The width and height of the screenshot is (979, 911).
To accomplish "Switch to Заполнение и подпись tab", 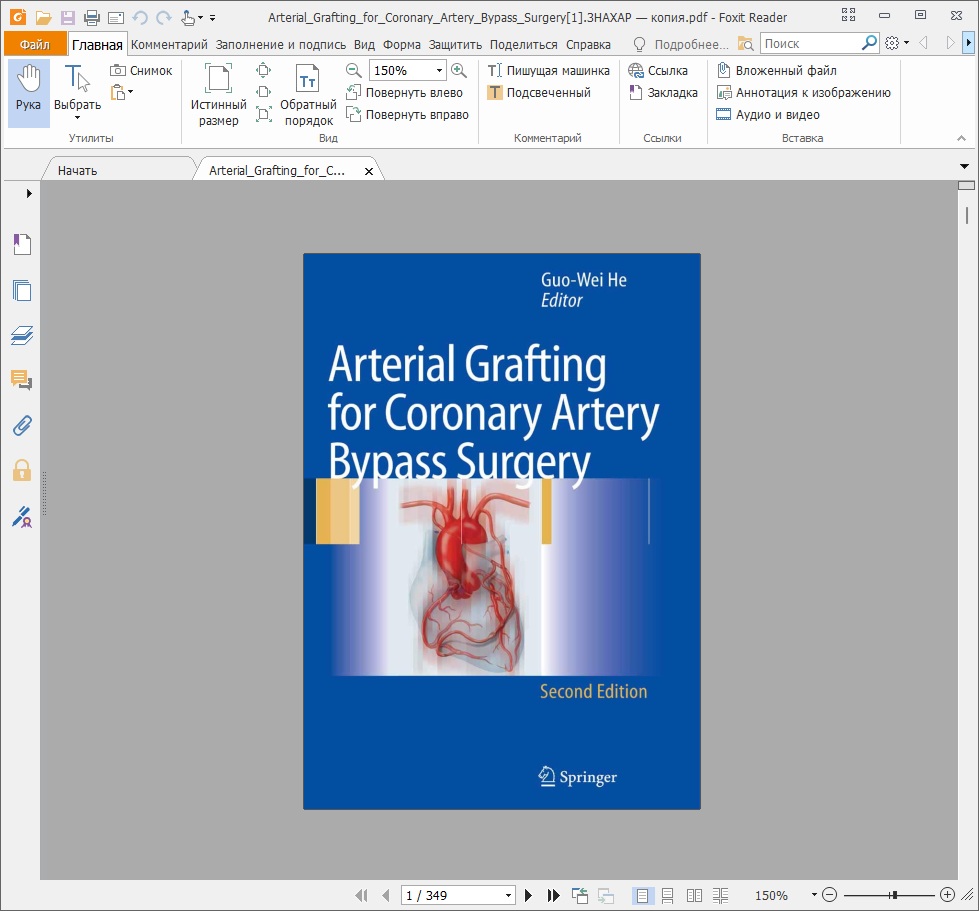I will [x=280, y=44].
